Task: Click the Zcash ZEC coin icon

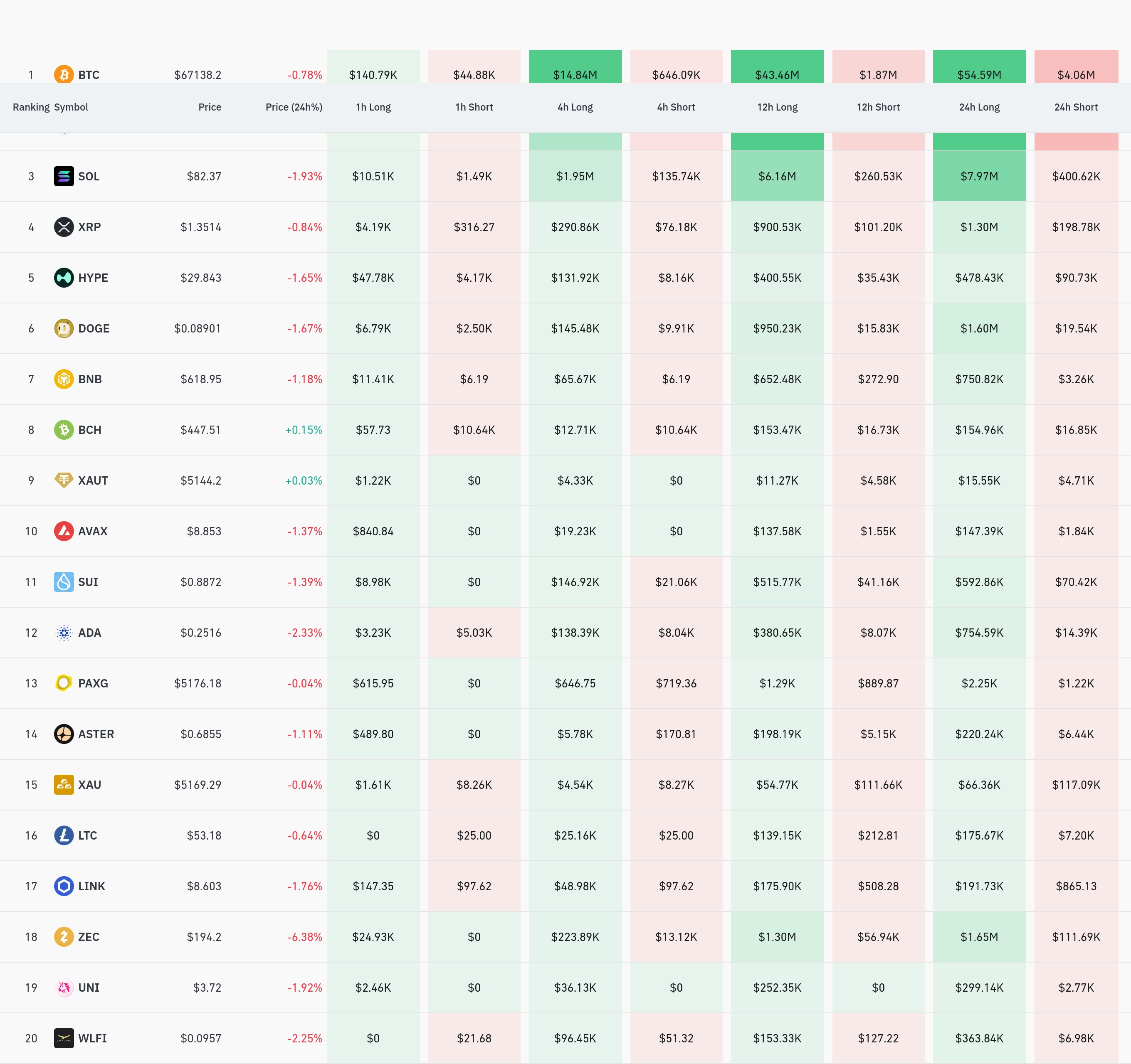Action: click(x=64, y=937)
